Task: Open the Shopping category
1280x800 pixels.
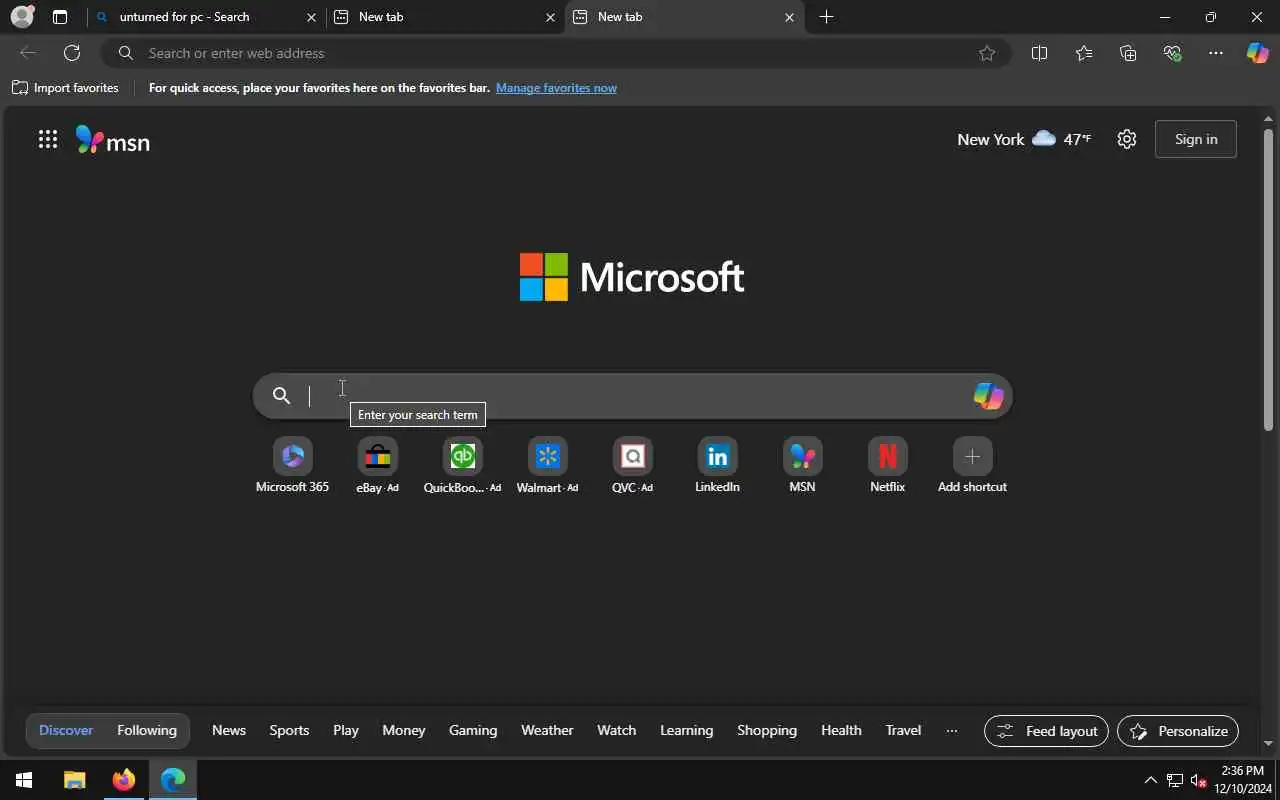Action: pos(767,730)
